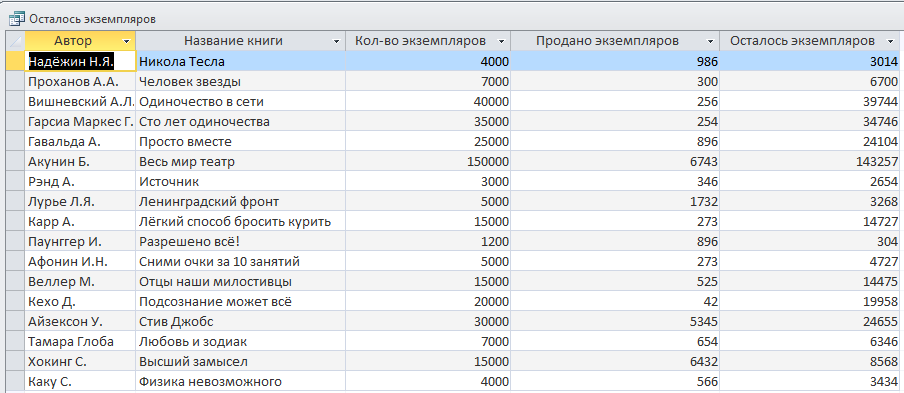Screen dimensions: 904x393
Task: Click the remaining value 8568
Action: tap(883, 361)
